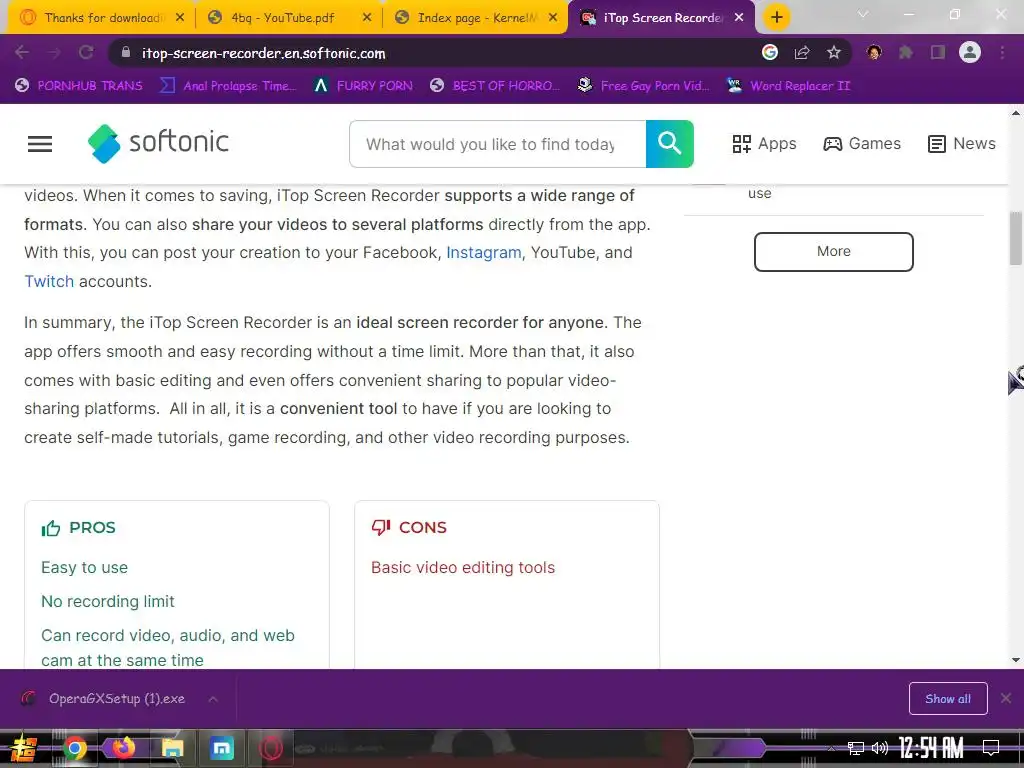Type in the 'What would you like to find' search box

coord(498,144)
